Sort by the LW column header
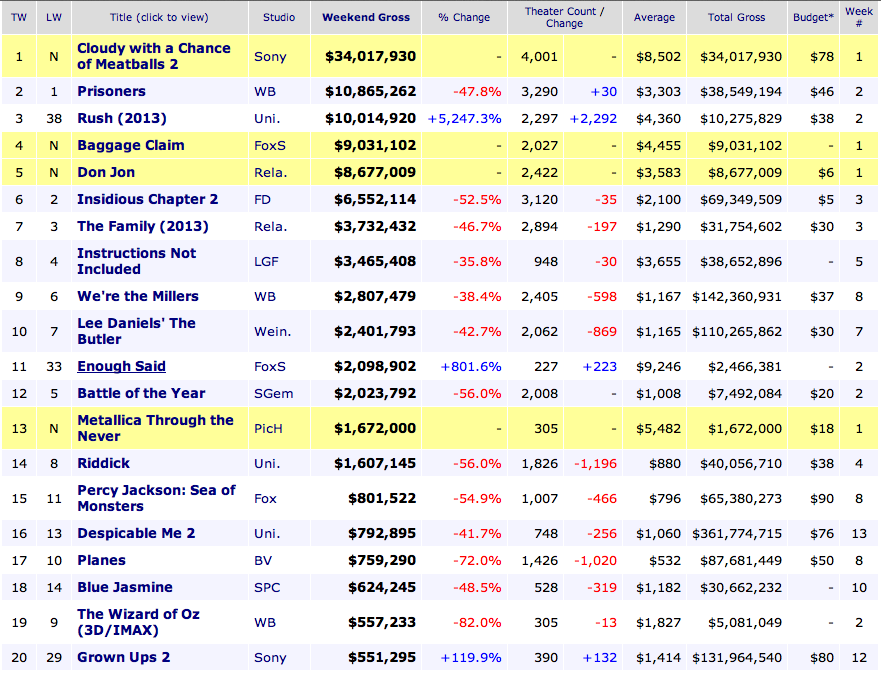 [54, 17]
